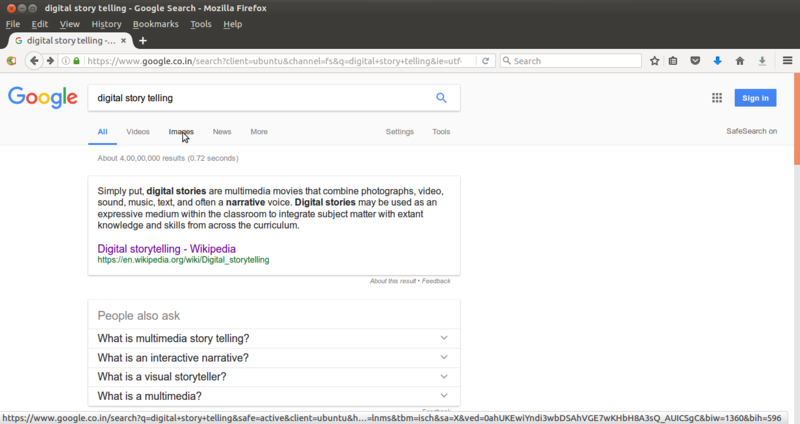Save page to Pocket icon

[x=695, y=61]
